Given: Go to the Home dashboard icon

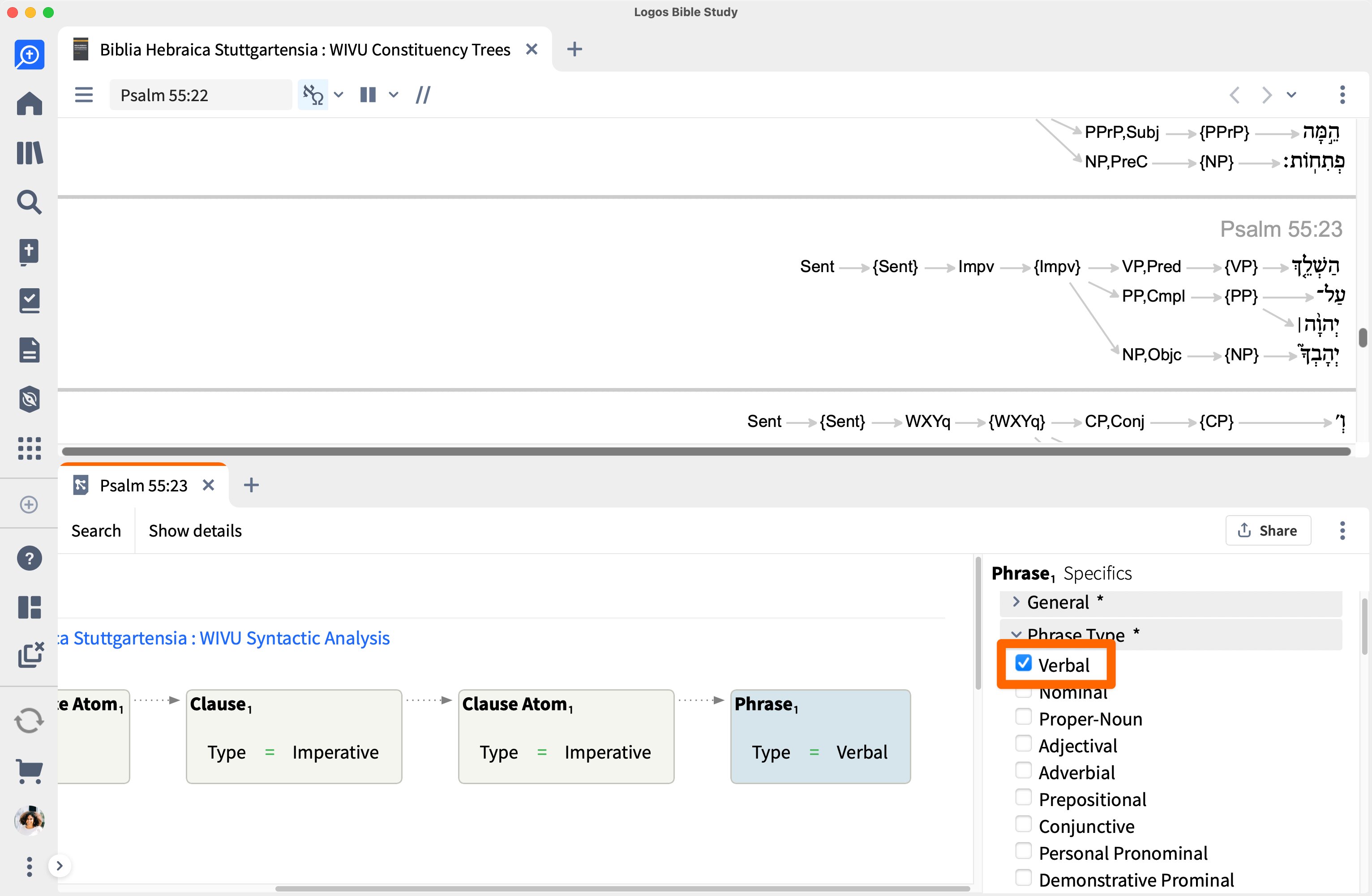Looking at the screenshot, I should click(30, 104).
